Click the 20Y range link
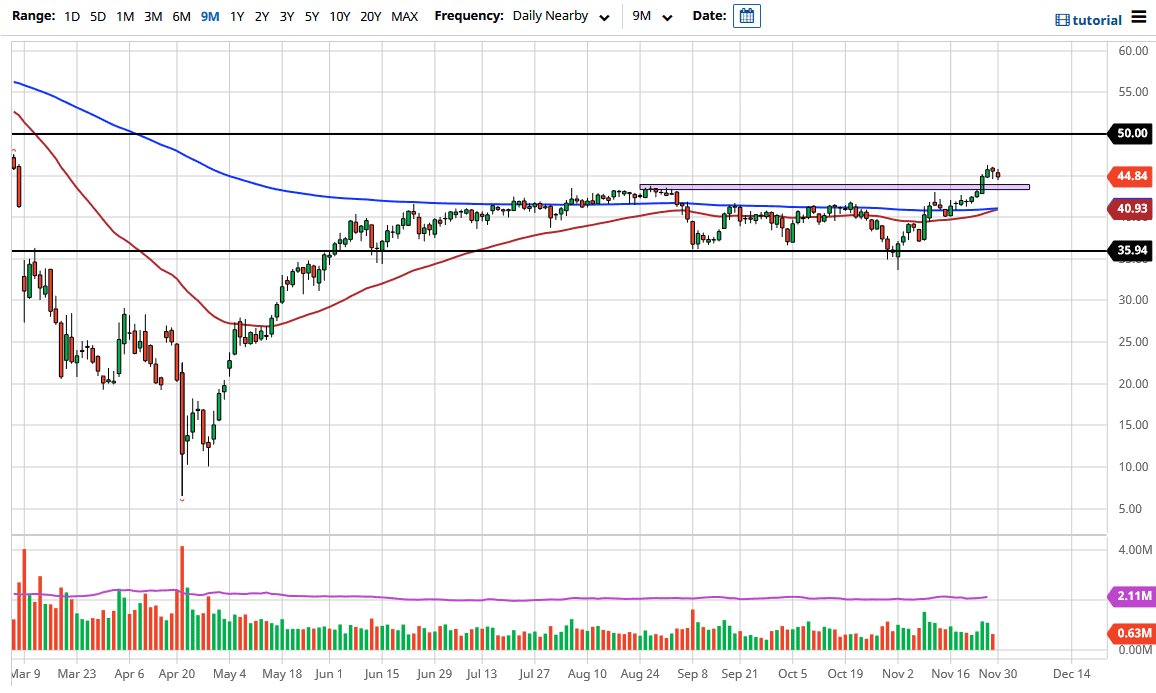This screenshot has height=693, width=1156. pyautogui.click(x=370, y=16)
